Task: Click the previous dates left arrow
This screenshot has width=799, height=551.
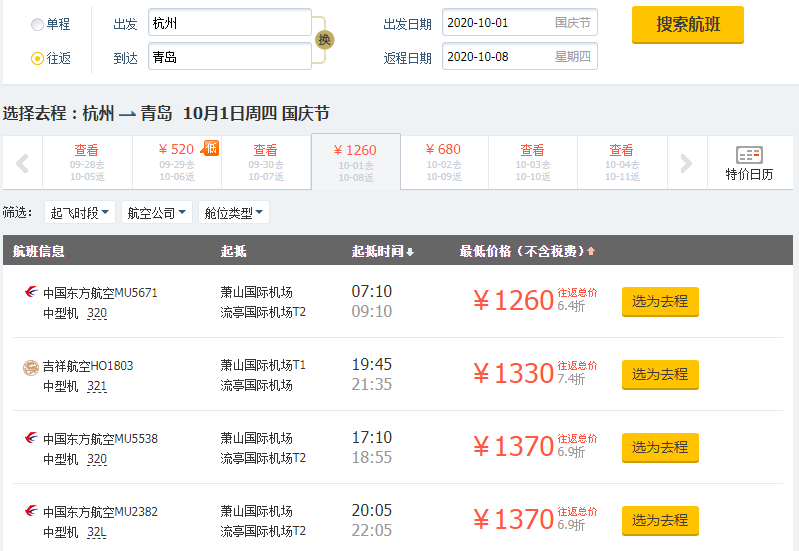Action: pyautogui.click(x=22, y=163)
